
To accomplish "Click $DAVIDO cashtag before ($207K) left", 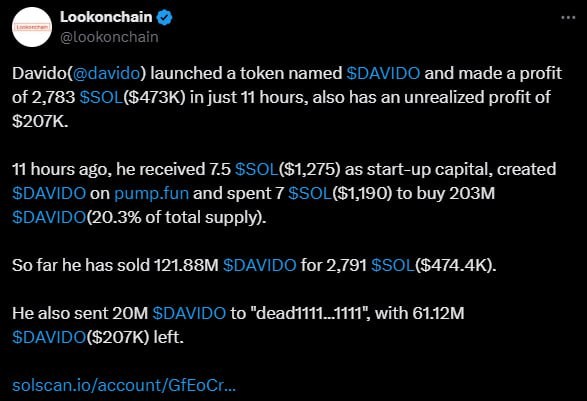I will [49, 337].
